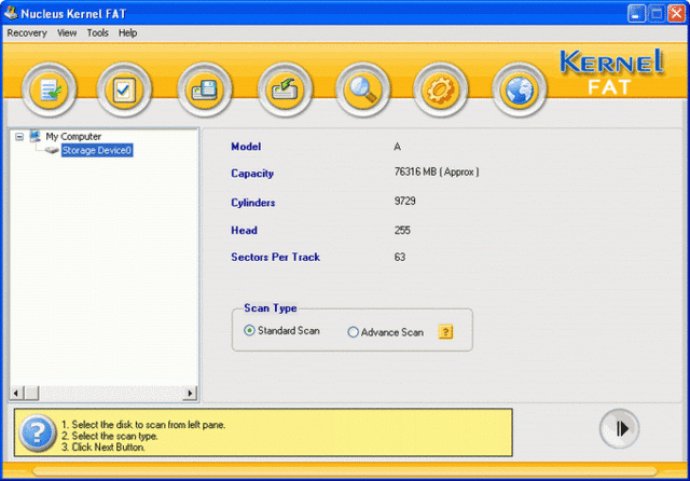Open the Recovery menu
Image resolution: width=690 pixels, height=481 pixels.
(27, 33)
